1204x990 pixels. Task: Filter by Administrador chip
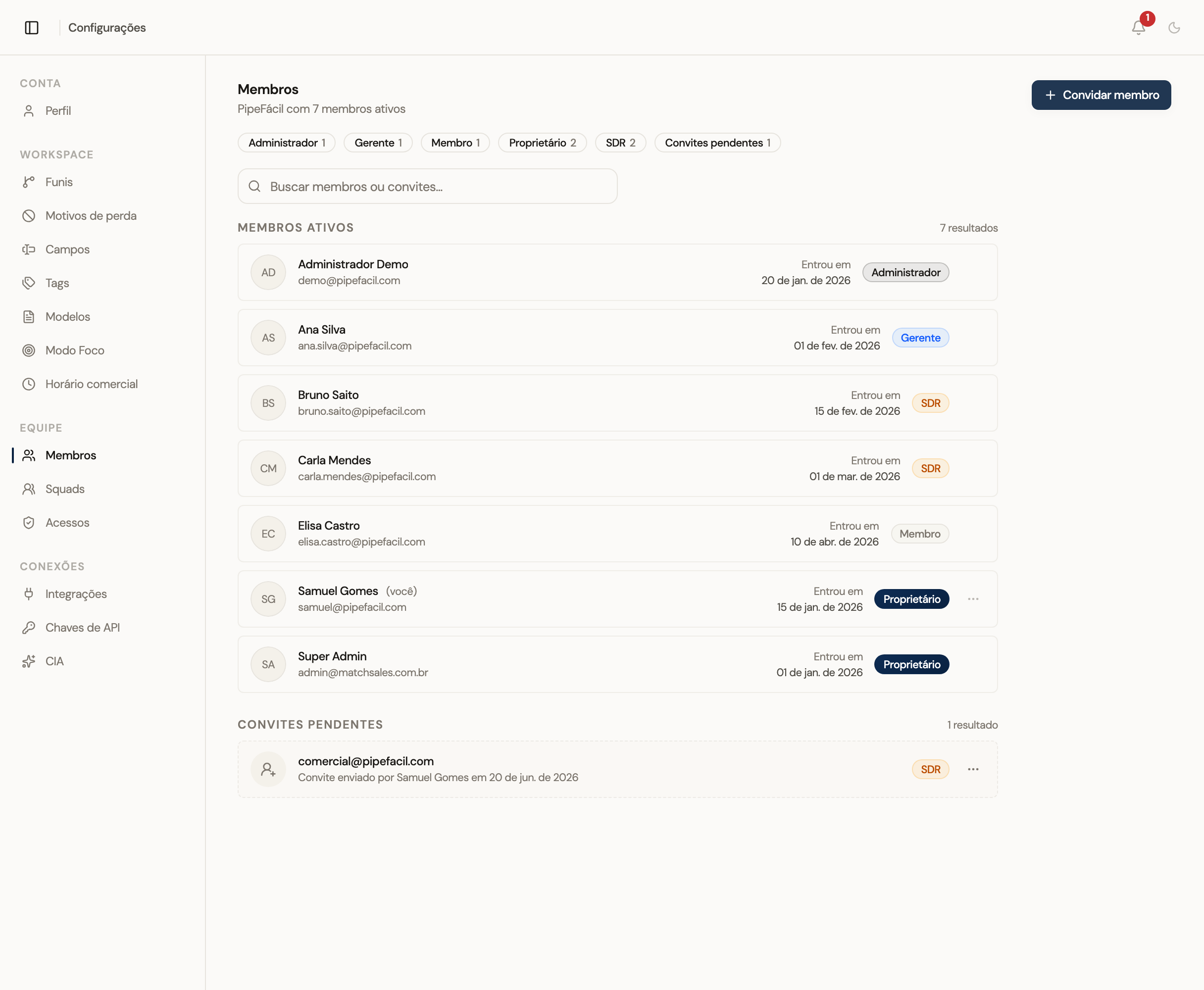[x=286, y=143]
